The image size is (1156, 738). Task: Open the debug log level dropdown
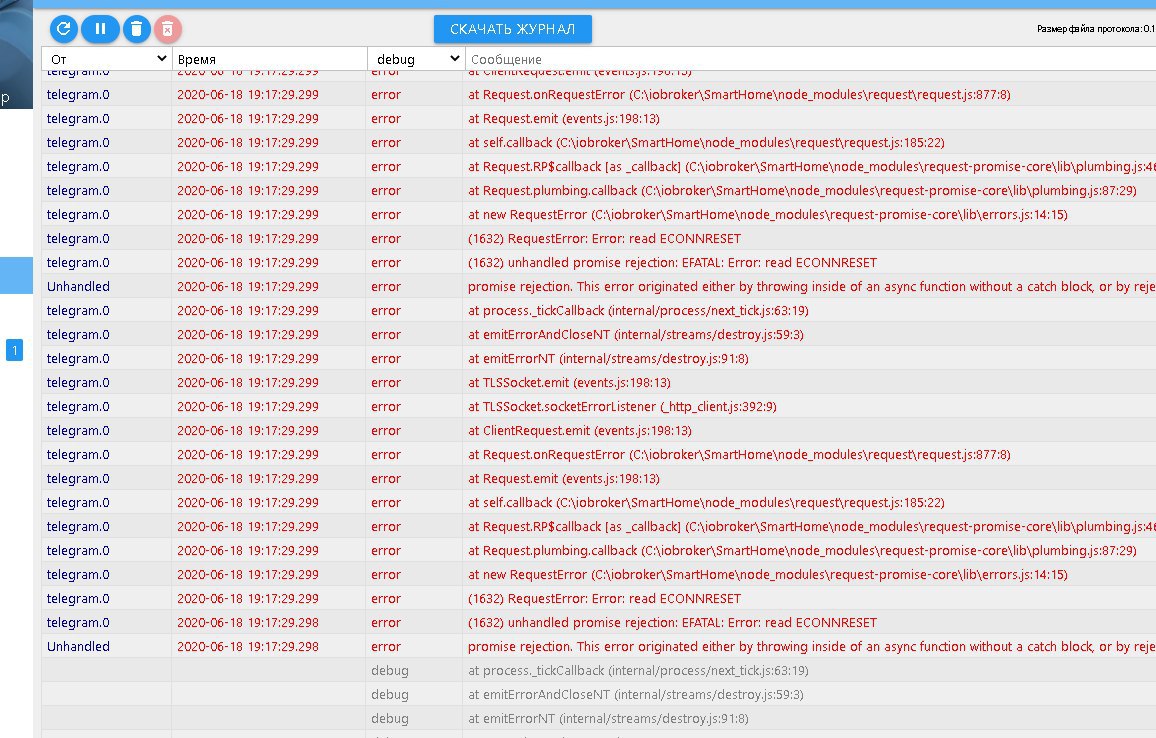point(416,59)
